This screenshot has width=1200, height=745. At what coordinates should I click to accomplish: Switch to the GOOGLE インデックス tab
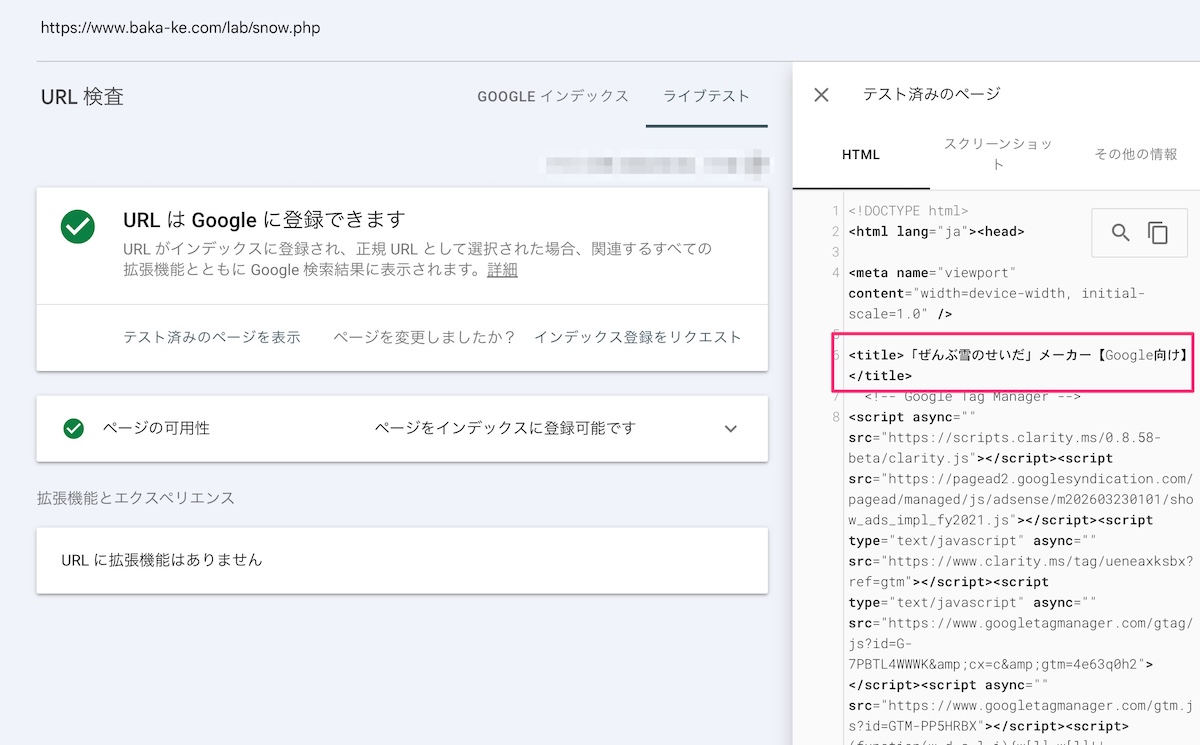tap(552, 96)
